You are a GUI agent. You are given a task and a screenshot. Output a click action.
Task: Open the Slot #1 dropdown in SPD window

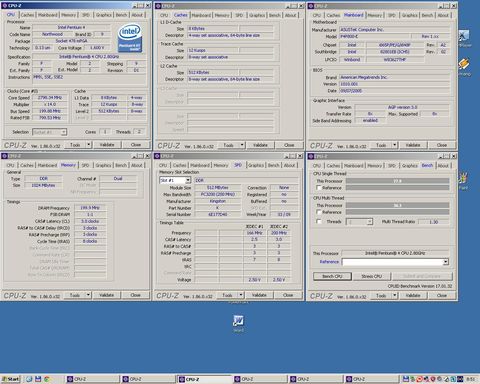pos(188,180)
